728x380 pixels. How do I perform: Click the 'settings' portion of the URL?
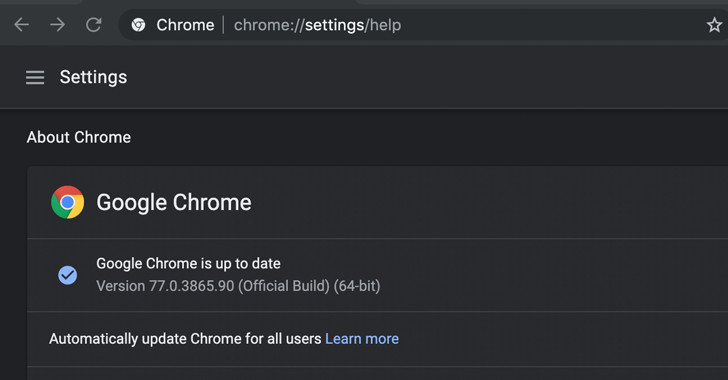pos(334,25)
